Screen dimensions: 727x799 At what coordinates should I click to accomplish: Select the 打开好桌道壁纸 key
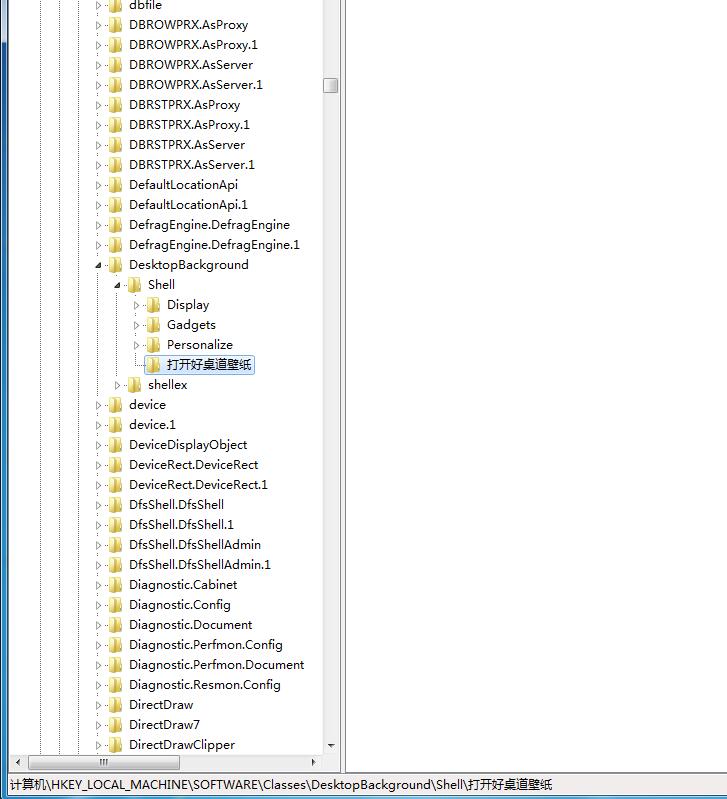209,365
